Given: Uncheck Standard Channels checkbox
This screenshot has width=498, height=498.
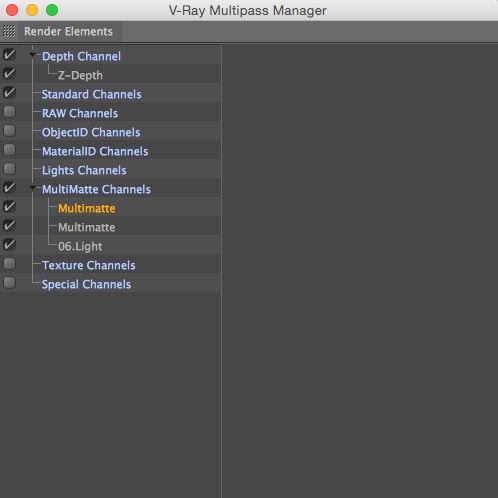Looking at the screenshot, I should click(9, 93).
